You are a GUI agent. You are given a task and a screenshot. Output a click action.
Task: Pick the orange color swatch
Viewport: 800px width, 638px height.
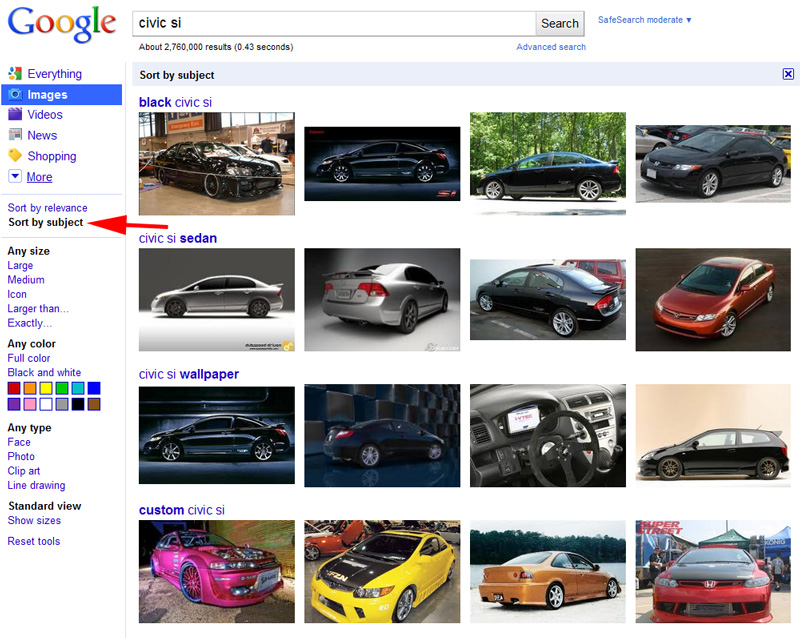pyautogui.click(x=30, y=388)
